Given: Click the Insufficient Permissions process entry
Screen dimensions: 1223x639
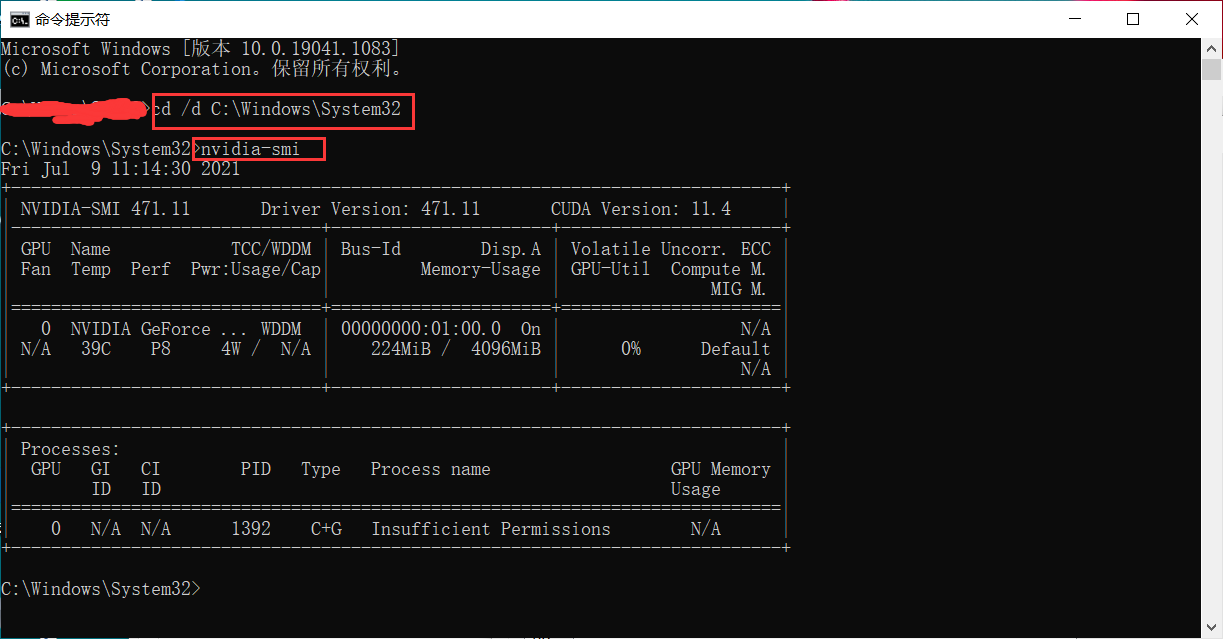Looking at the screenshot, I should pos(490,528).
